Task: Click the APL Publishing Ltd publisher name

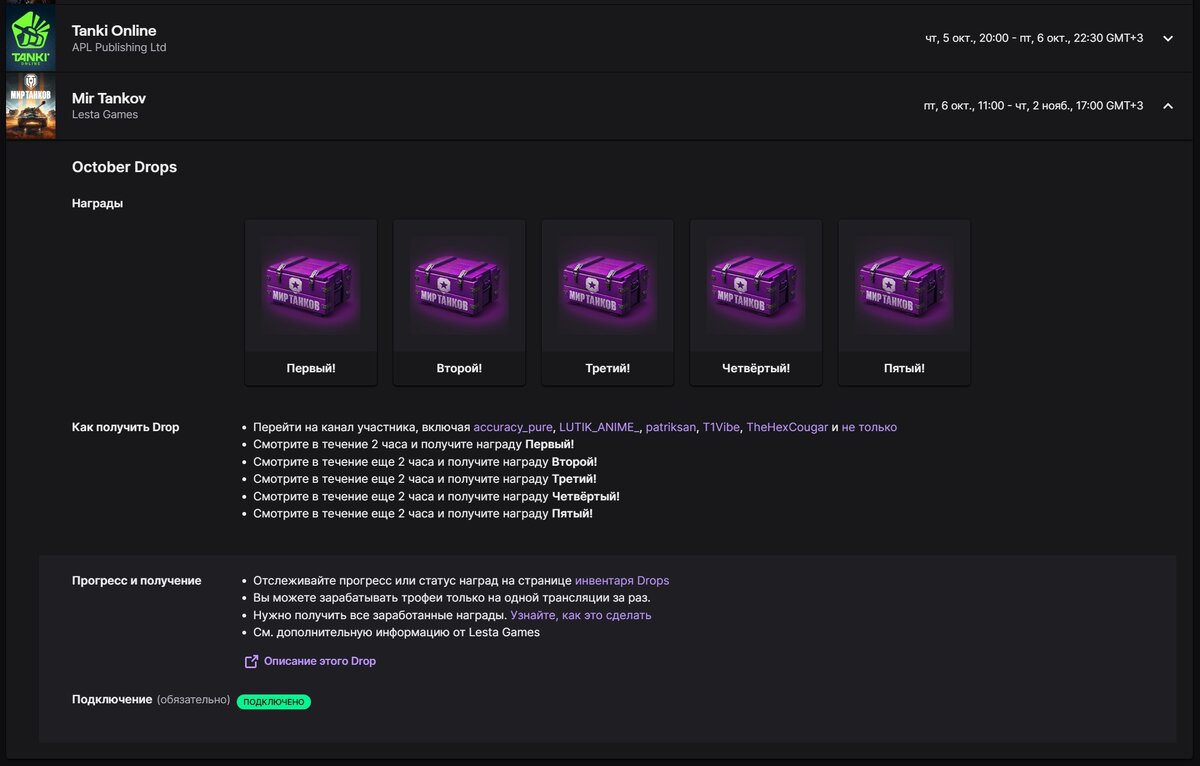Action: click(119, 48)
